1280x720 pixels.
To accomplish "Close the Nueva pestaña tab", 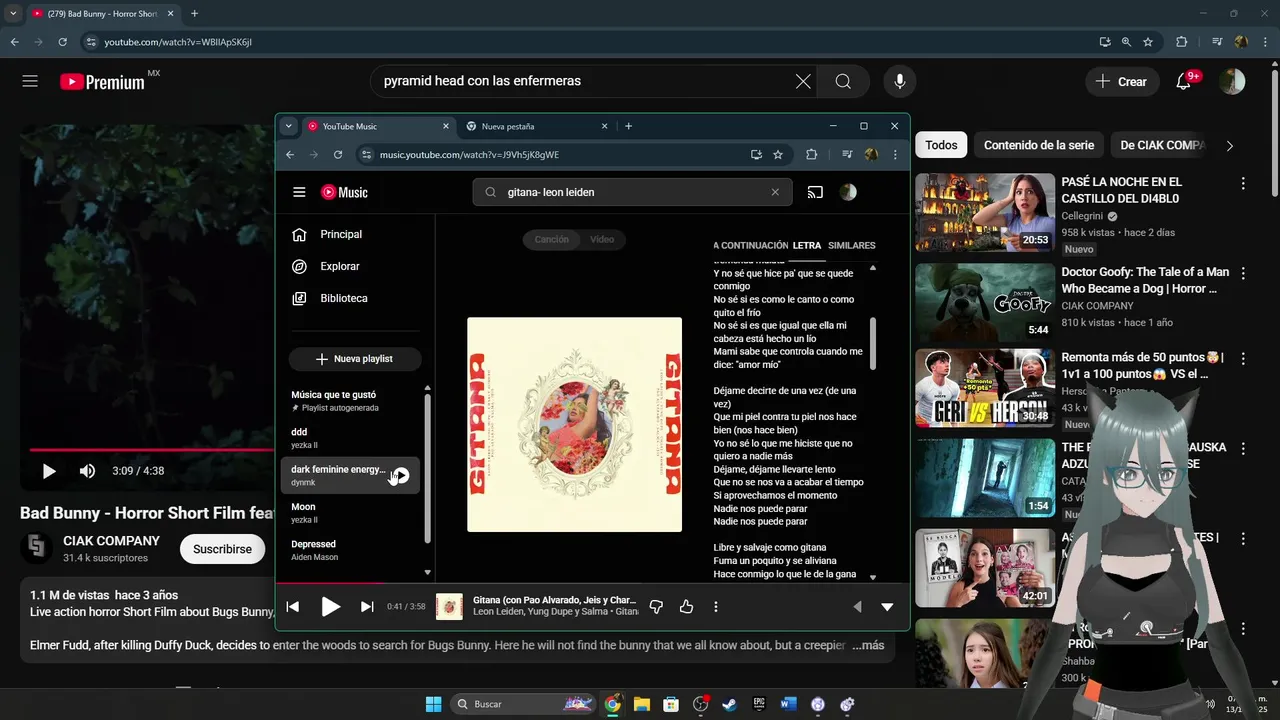I will (604, 126).
